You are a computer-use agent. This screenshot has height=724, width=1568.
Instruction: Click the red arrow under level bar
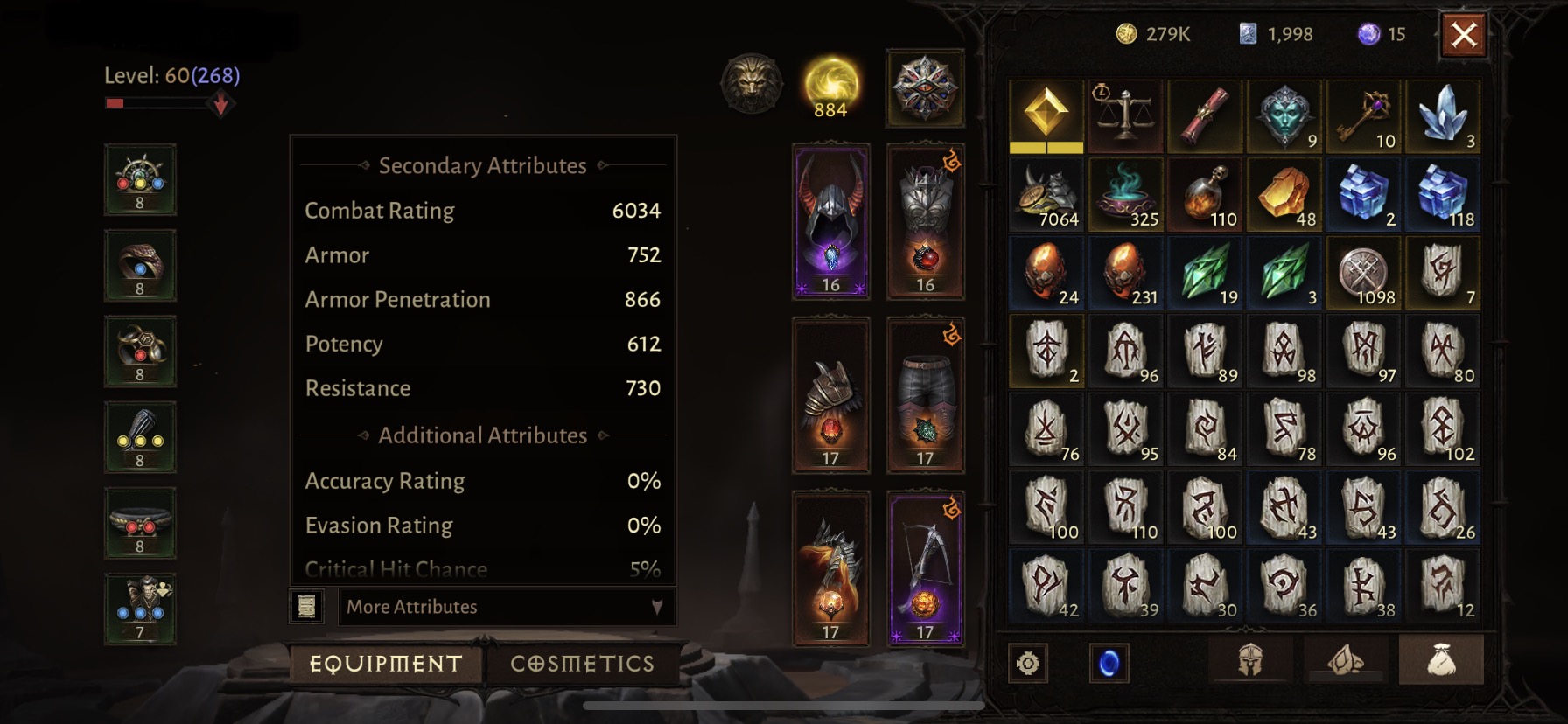[221, 106]
